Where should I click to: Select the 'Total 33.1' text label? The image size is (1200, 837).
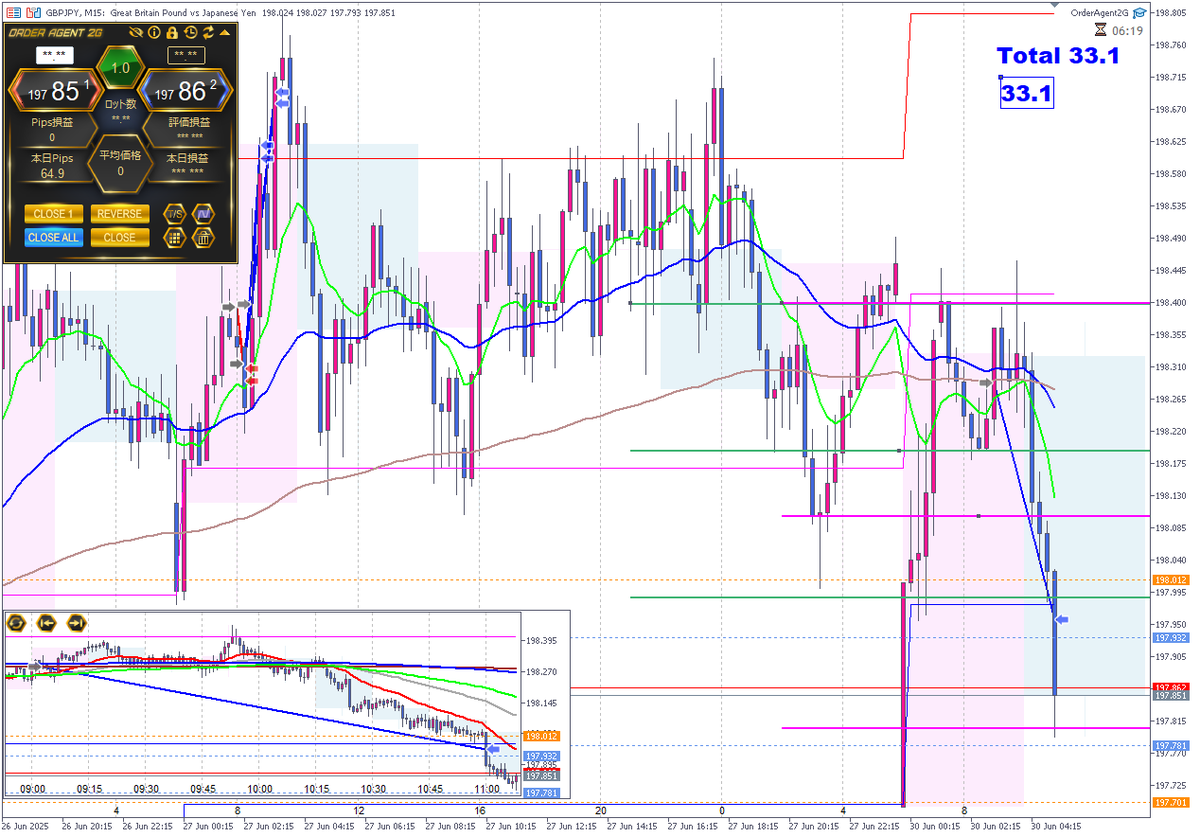[x=1058, y=56]
